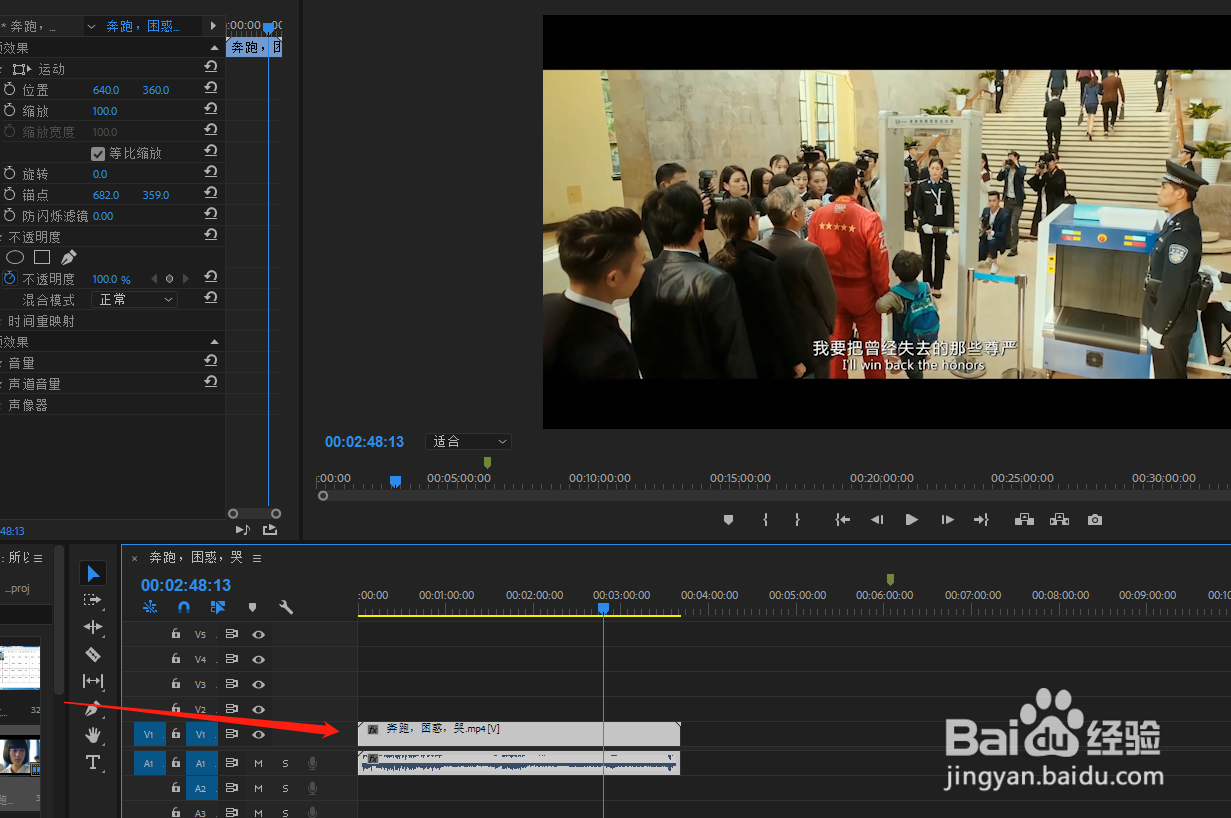This screenshot has width=1231, height=818.
Task: Collapse the audio effects section arrow
Action: (x=214, y=342)
